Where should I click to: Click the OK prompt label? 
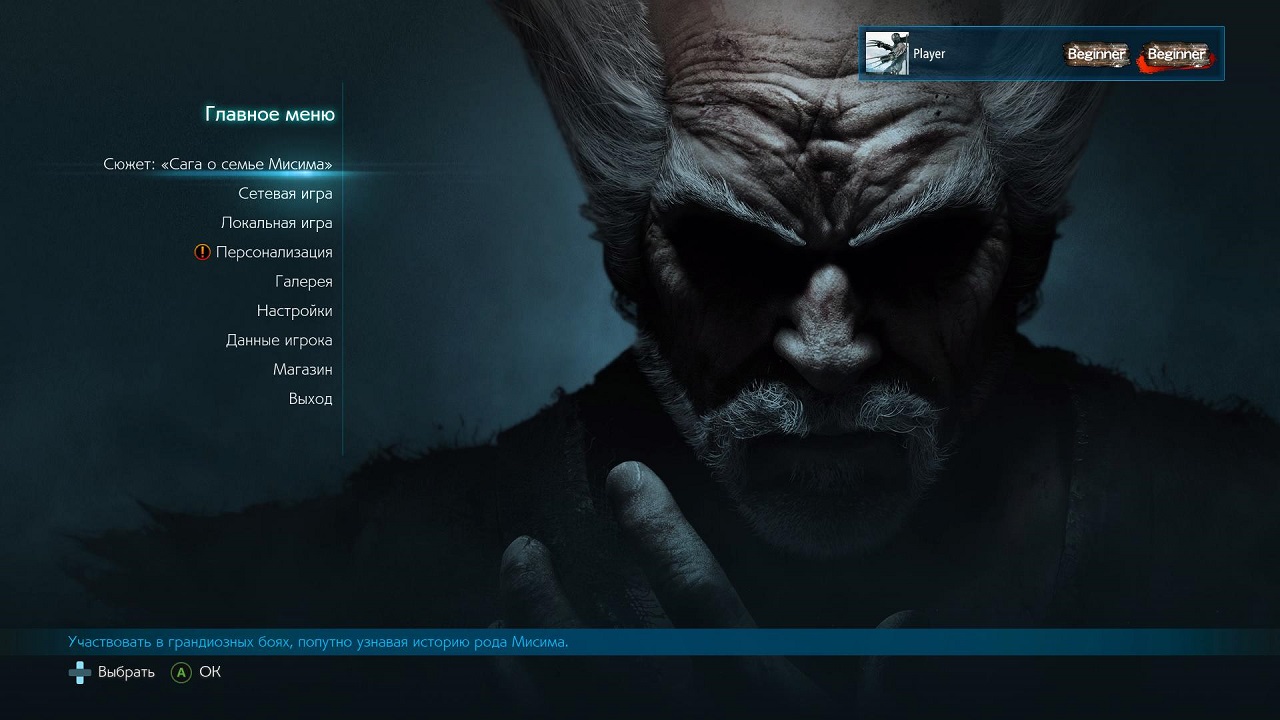pos(209,672)
